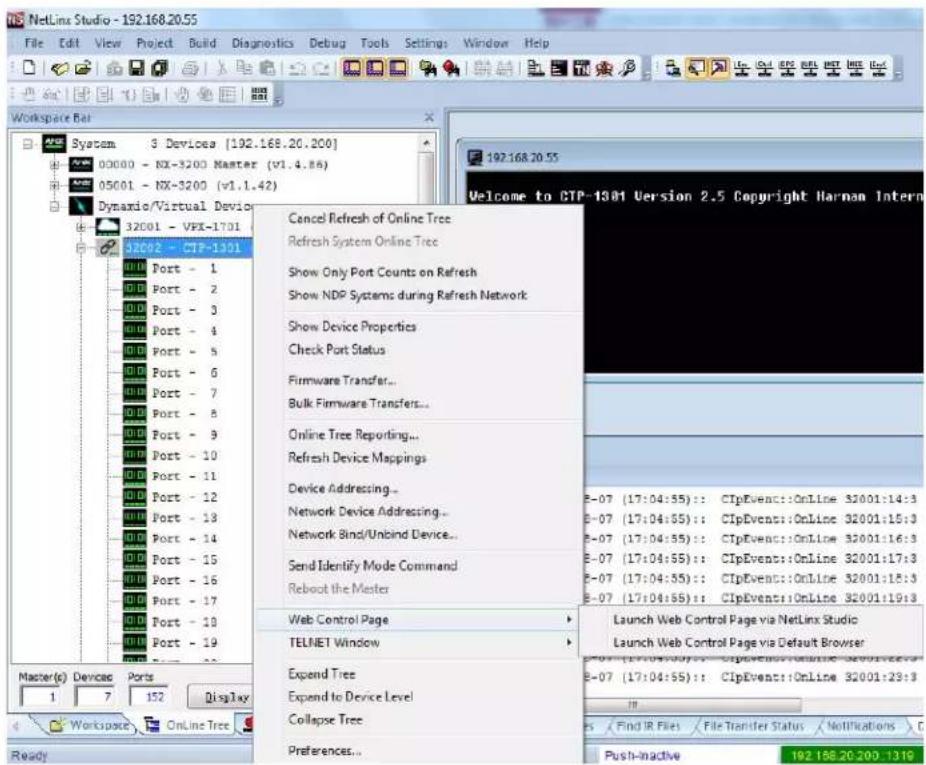The image size is (926, 765).
Task: Collapse the System root tree node
Action: click(x=27, y=144)
